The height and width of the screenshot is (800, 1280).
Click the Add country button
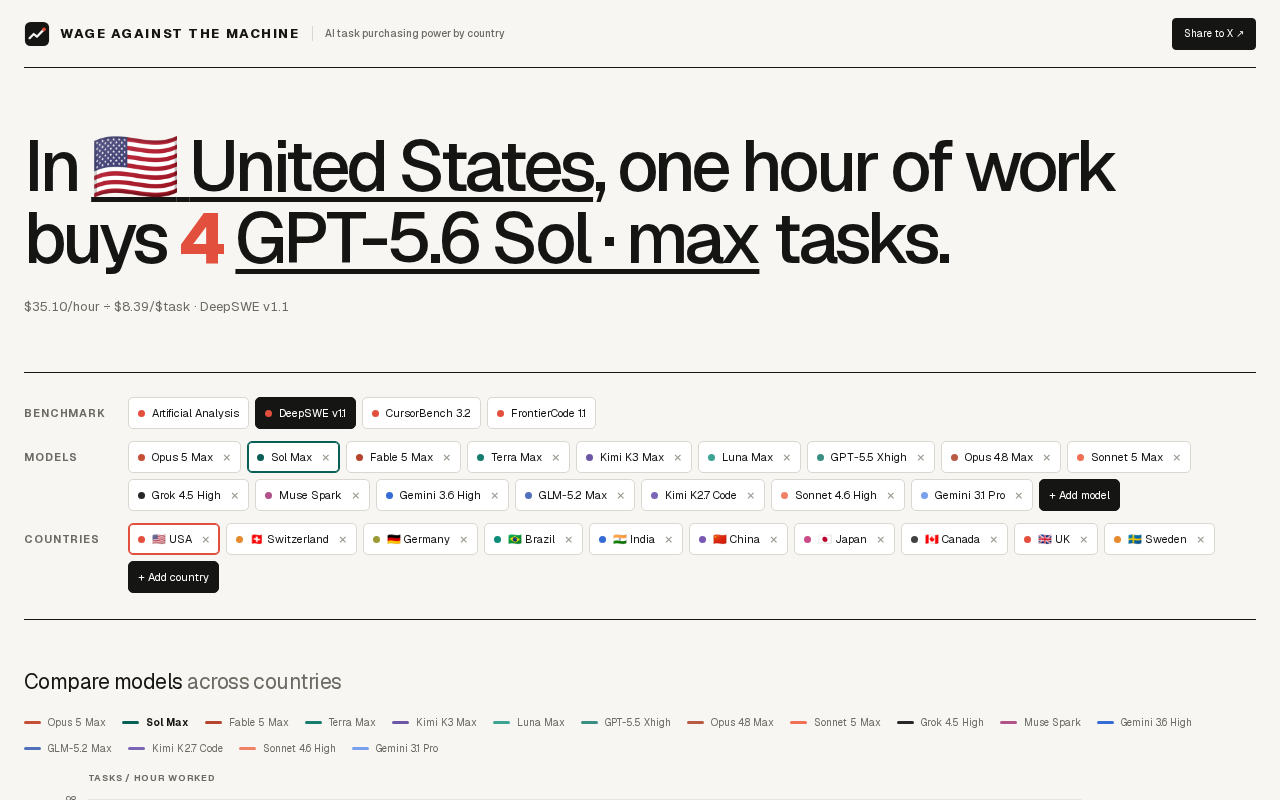[173, 577]
